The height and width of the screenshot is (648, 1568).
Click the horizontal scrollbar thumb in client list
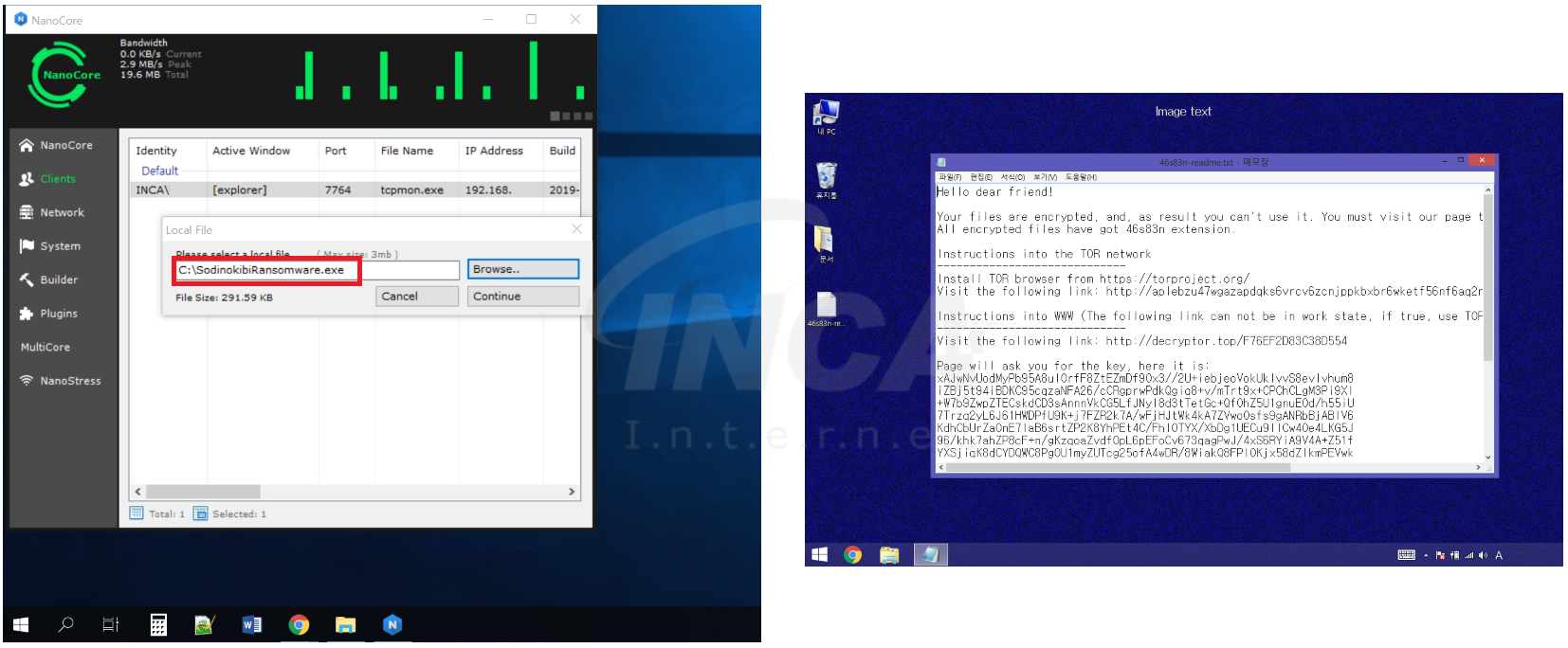[203, 492]
